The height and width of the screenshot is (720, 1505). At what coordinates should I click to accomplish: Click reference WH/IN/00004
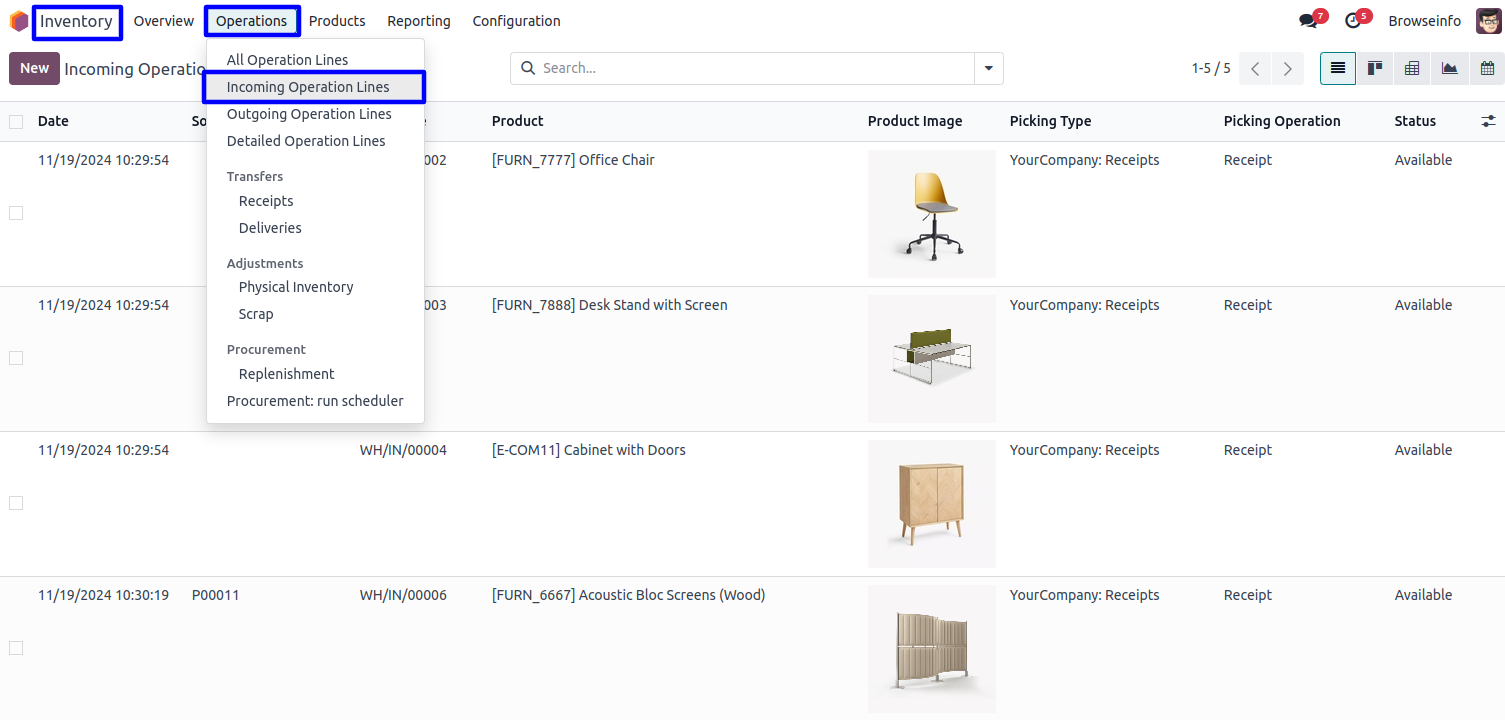pyautogui.click(x=403, y=450)
